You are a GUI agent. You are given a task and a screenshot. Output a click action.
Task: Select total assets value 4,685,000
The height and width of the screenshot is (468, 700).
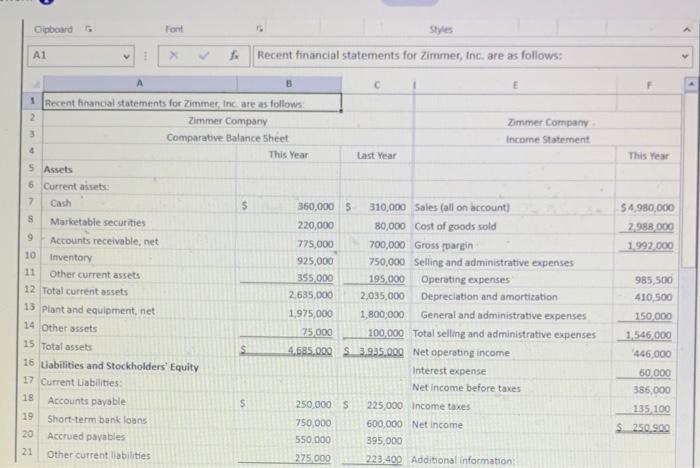(x=310, y=351)
